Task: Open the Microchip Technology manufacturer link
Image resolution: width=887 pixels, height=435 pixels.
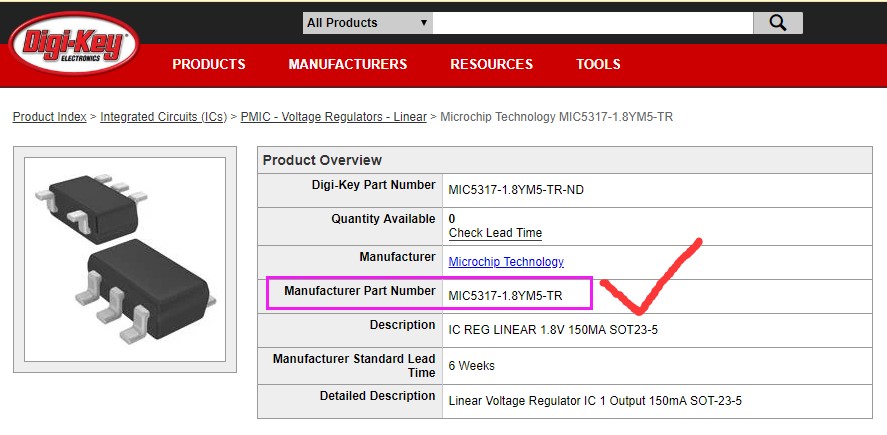Action: (506, 262)
